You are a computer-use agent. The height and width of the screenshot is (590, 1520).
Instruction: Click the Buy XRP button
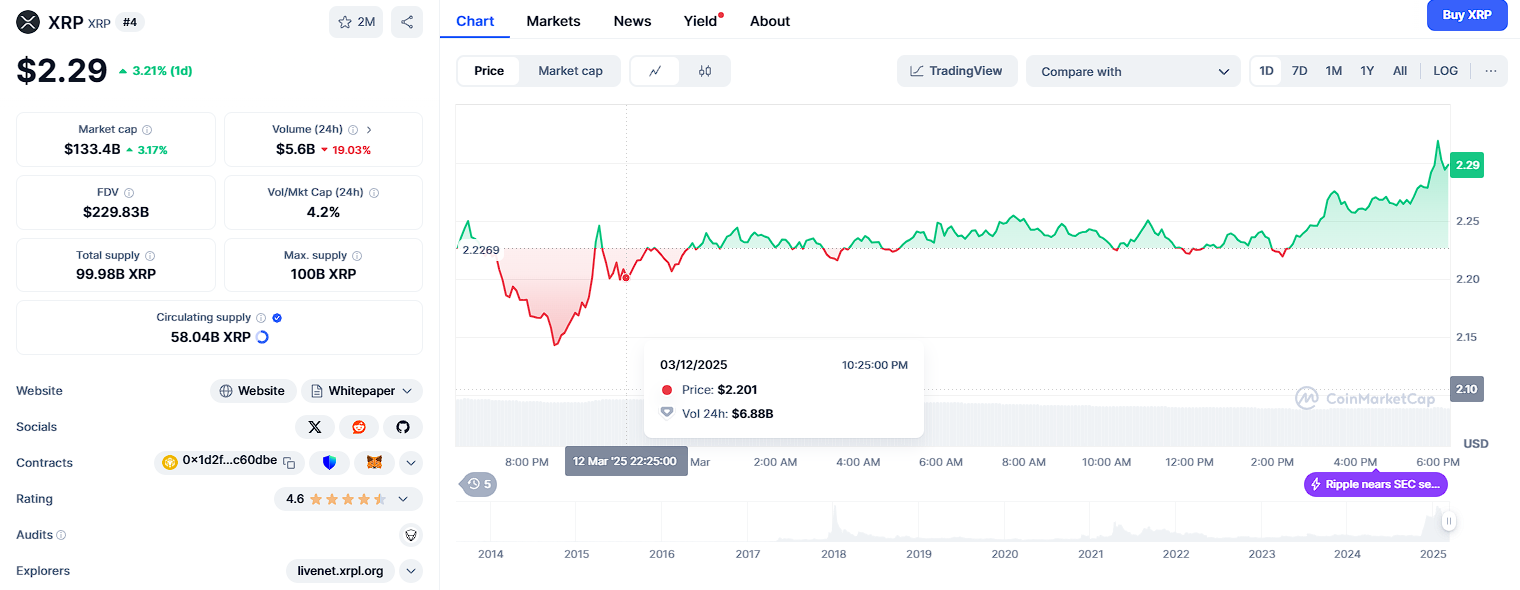tap(1467, 15)
